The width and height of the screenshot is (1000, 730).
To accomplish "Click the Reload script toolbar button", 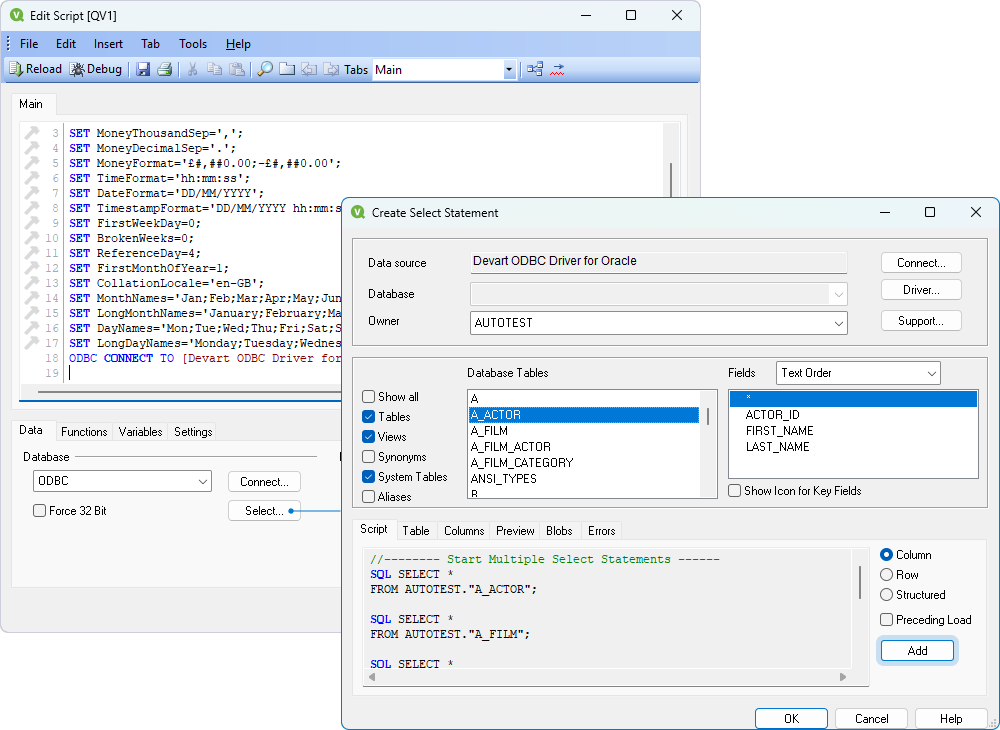I will (36, 70).
